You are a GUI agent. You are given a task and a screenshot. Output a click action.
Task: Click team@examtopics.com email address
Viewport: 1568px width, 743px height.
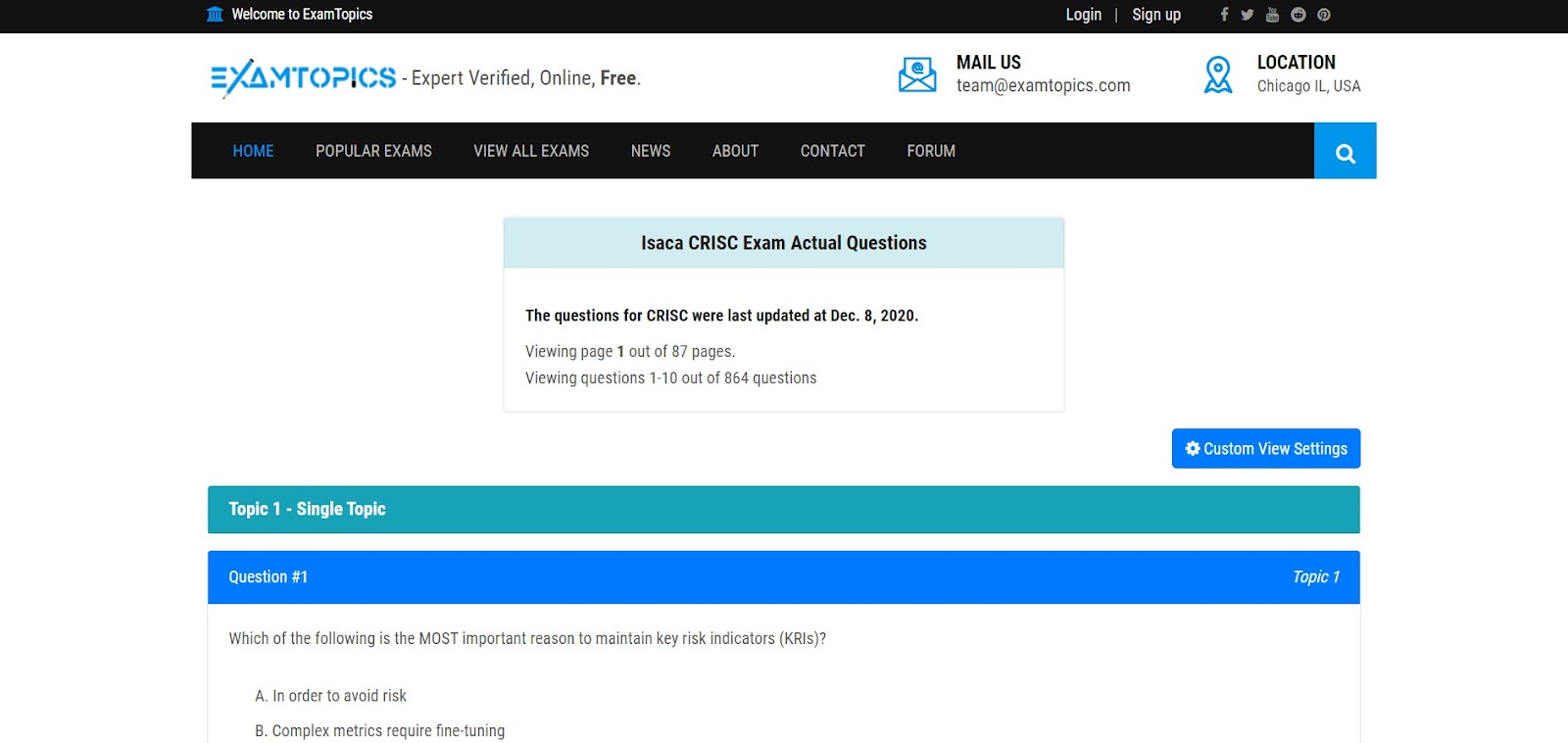tap(1044, 86)
